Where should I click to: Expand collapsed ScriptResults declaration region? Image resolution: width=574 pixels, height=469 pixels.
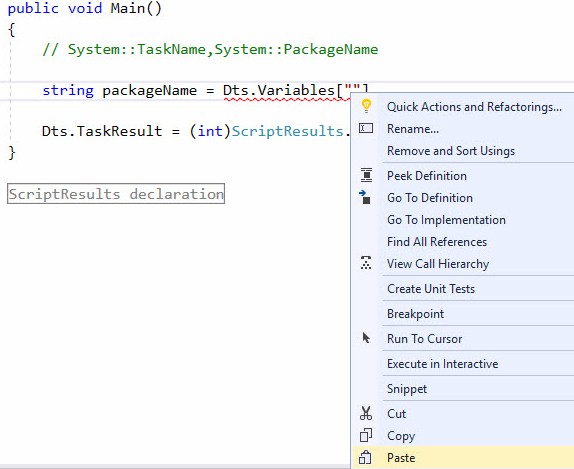(x=116, y=194)
